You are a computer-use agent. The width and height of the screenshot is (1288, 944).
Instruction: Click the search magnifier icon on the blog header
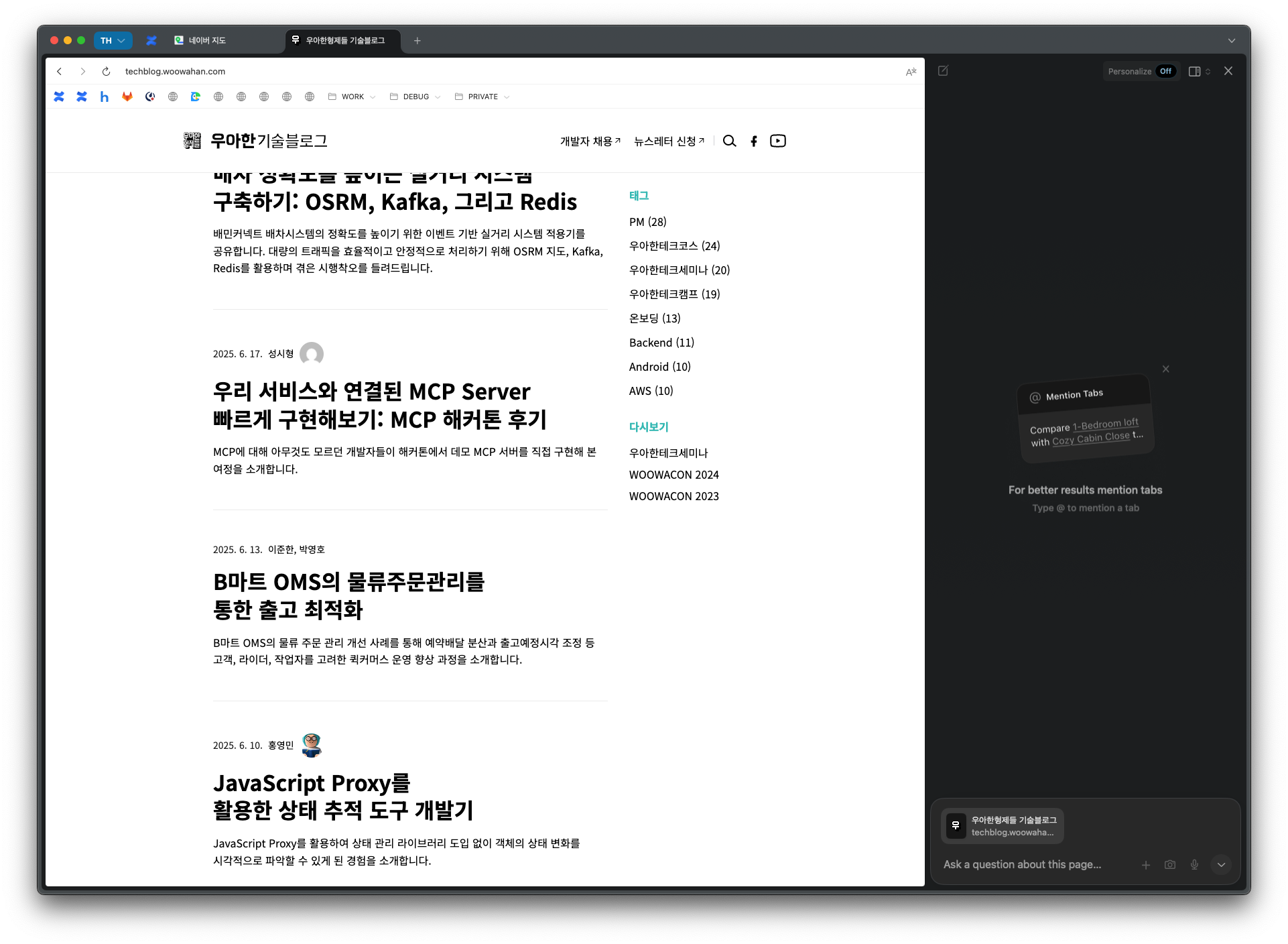point(729,141)
